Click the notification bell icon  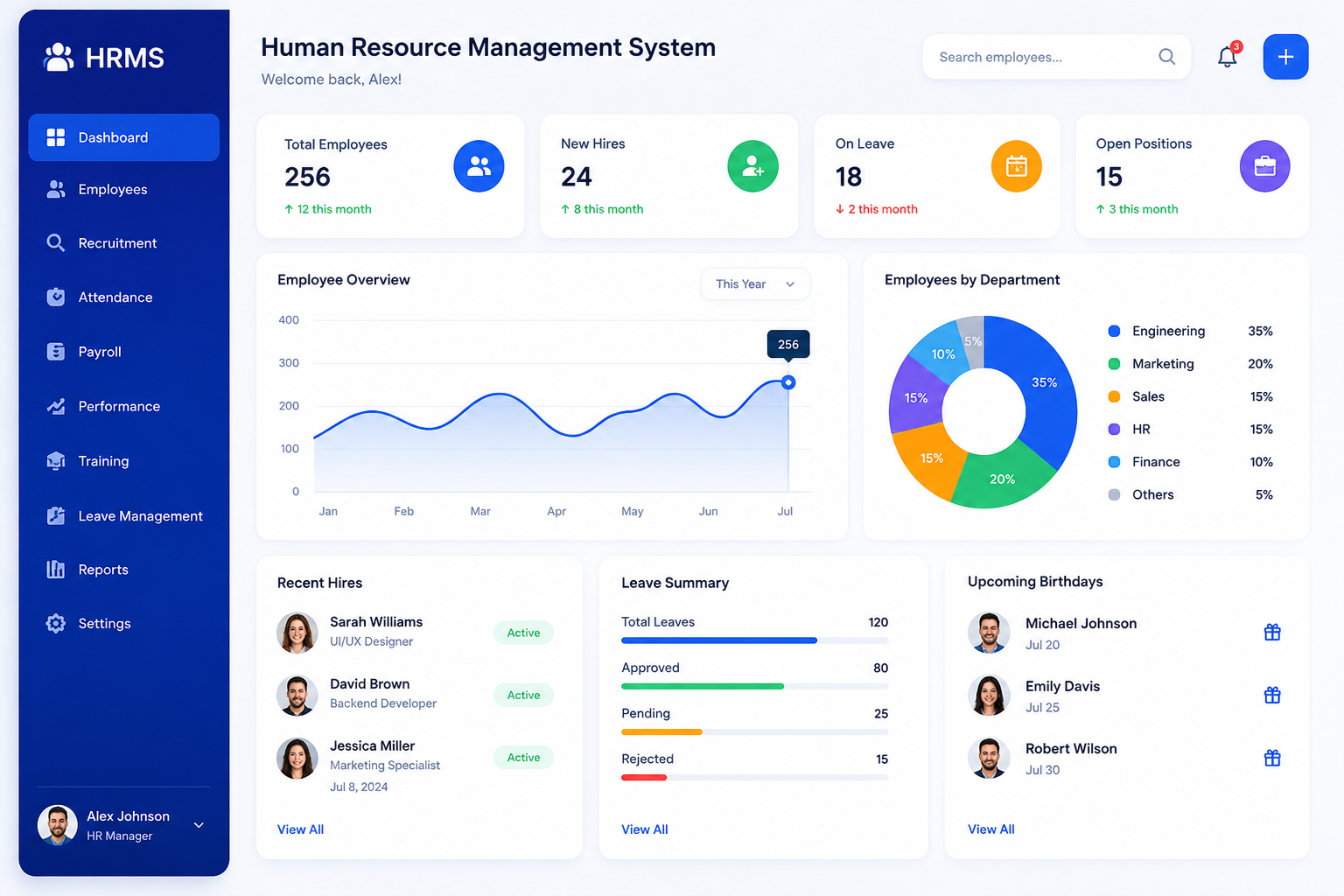(1228, 57)
